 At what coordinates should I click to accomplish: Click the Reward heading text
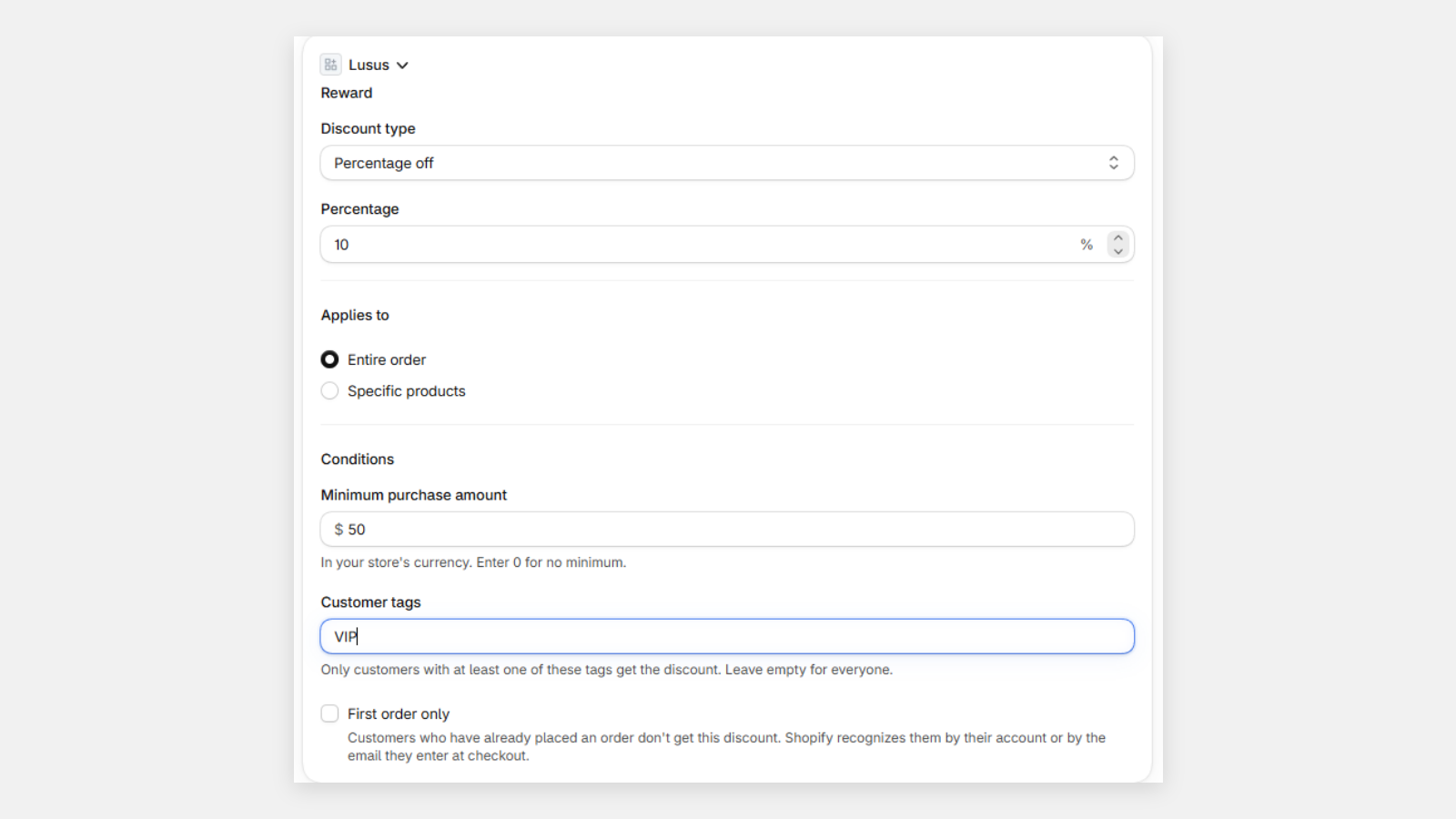point(347,93)
